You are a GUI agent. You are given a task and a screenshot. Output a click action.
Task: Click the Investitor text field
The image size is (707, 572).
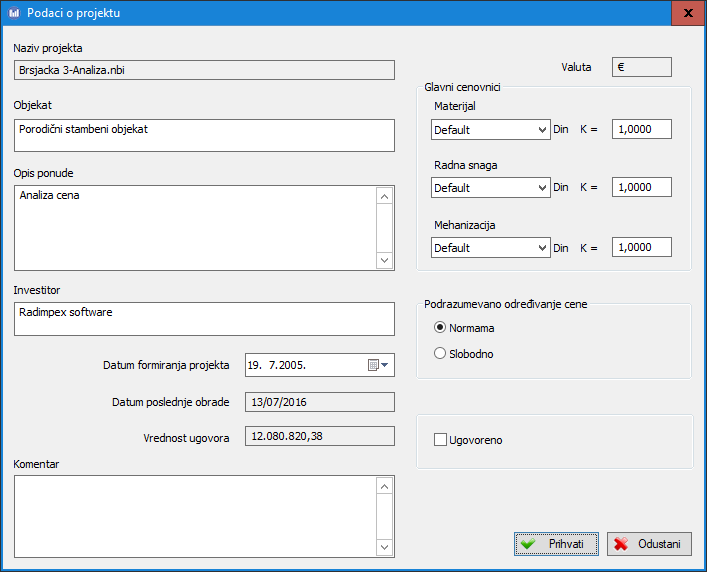204,319
